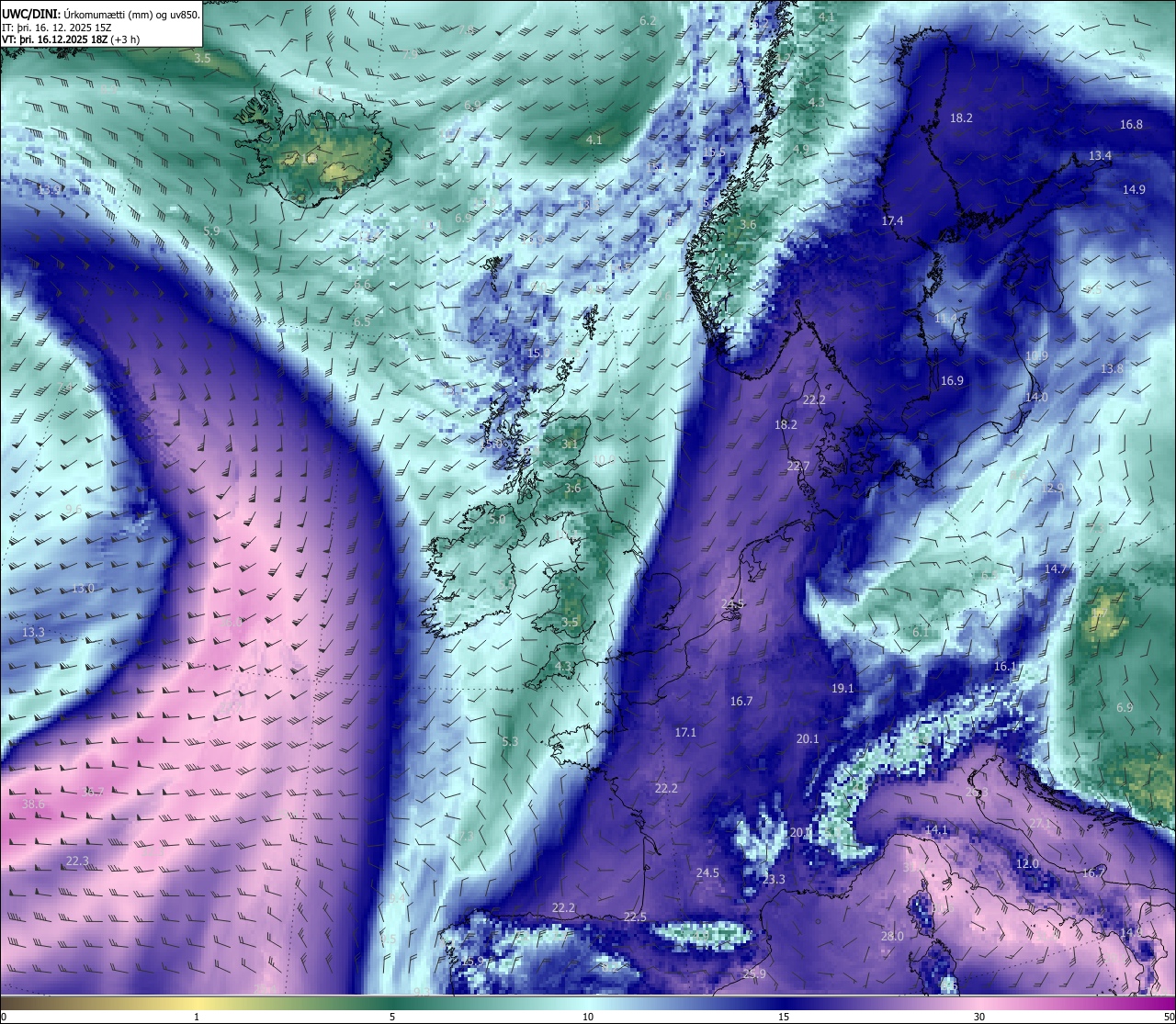
Task: Click the 13.0 value on the map
Action: (x=83, y=588)
